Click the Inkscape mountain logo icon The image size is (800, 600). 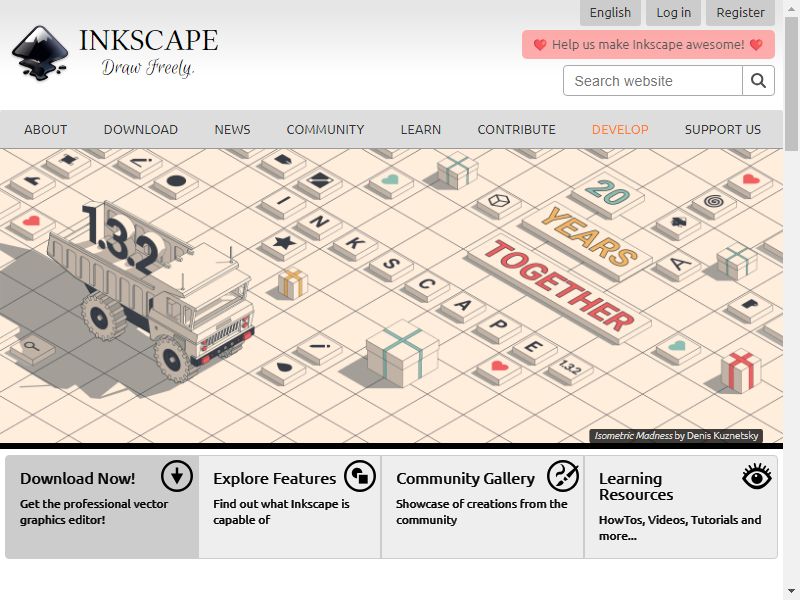tap(40, 53)
